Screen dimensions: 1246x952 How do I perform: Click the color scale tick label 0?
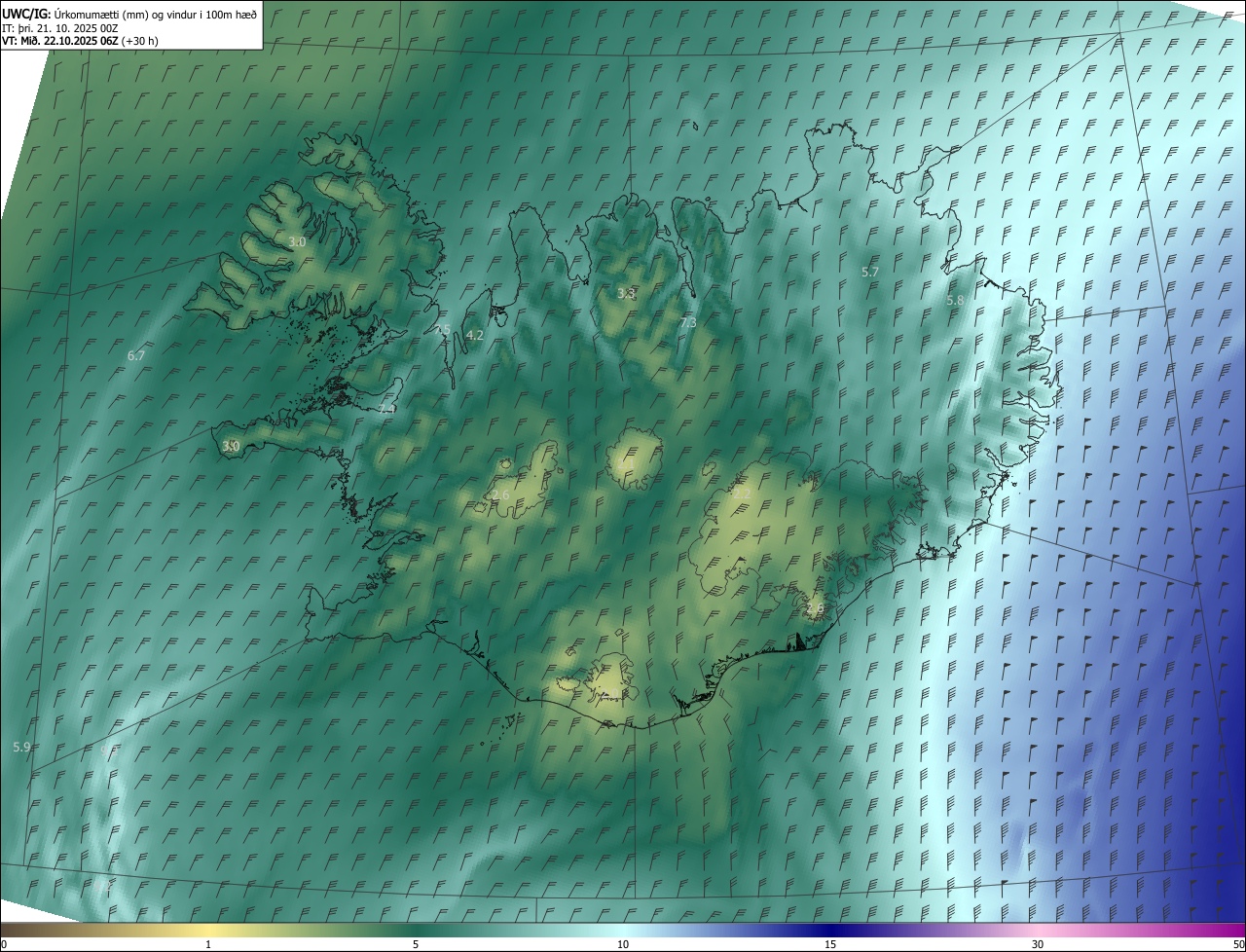4,944
